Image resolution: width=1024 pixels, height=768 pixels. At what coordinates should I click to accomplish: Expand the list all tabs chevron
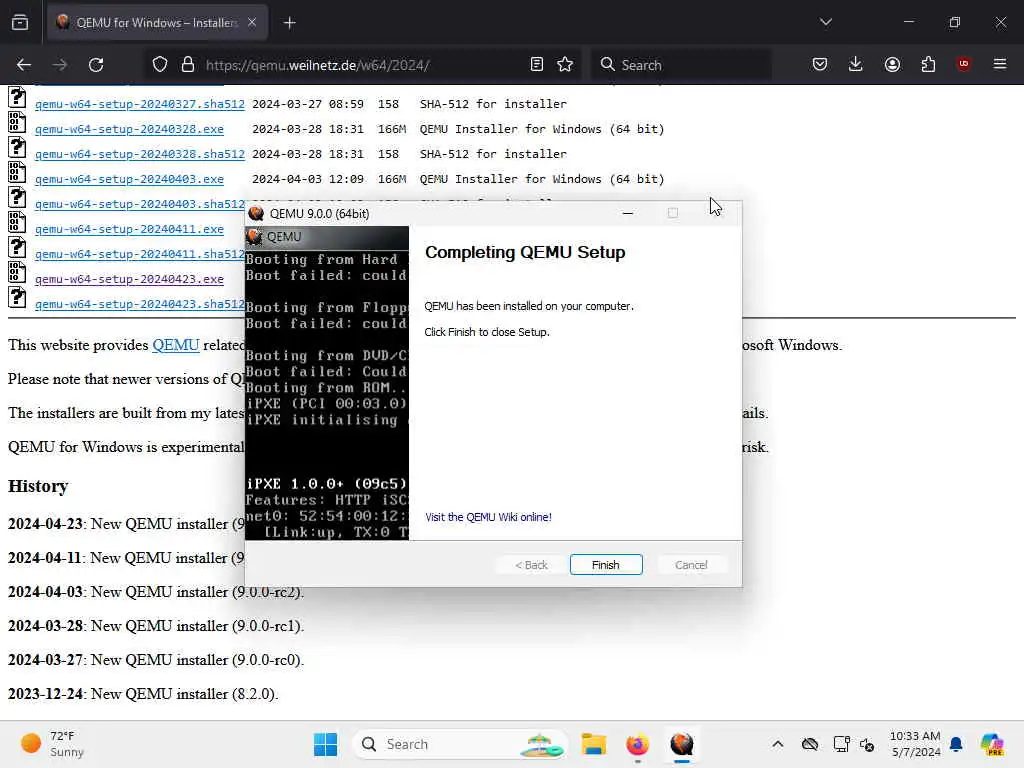pos(826,22)
